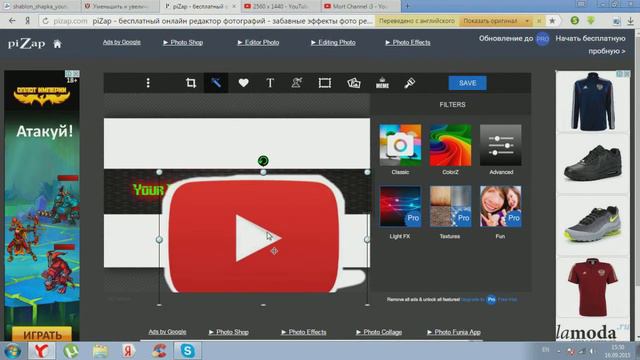Open the top Photo Effects ad link

tap(408, 42)
